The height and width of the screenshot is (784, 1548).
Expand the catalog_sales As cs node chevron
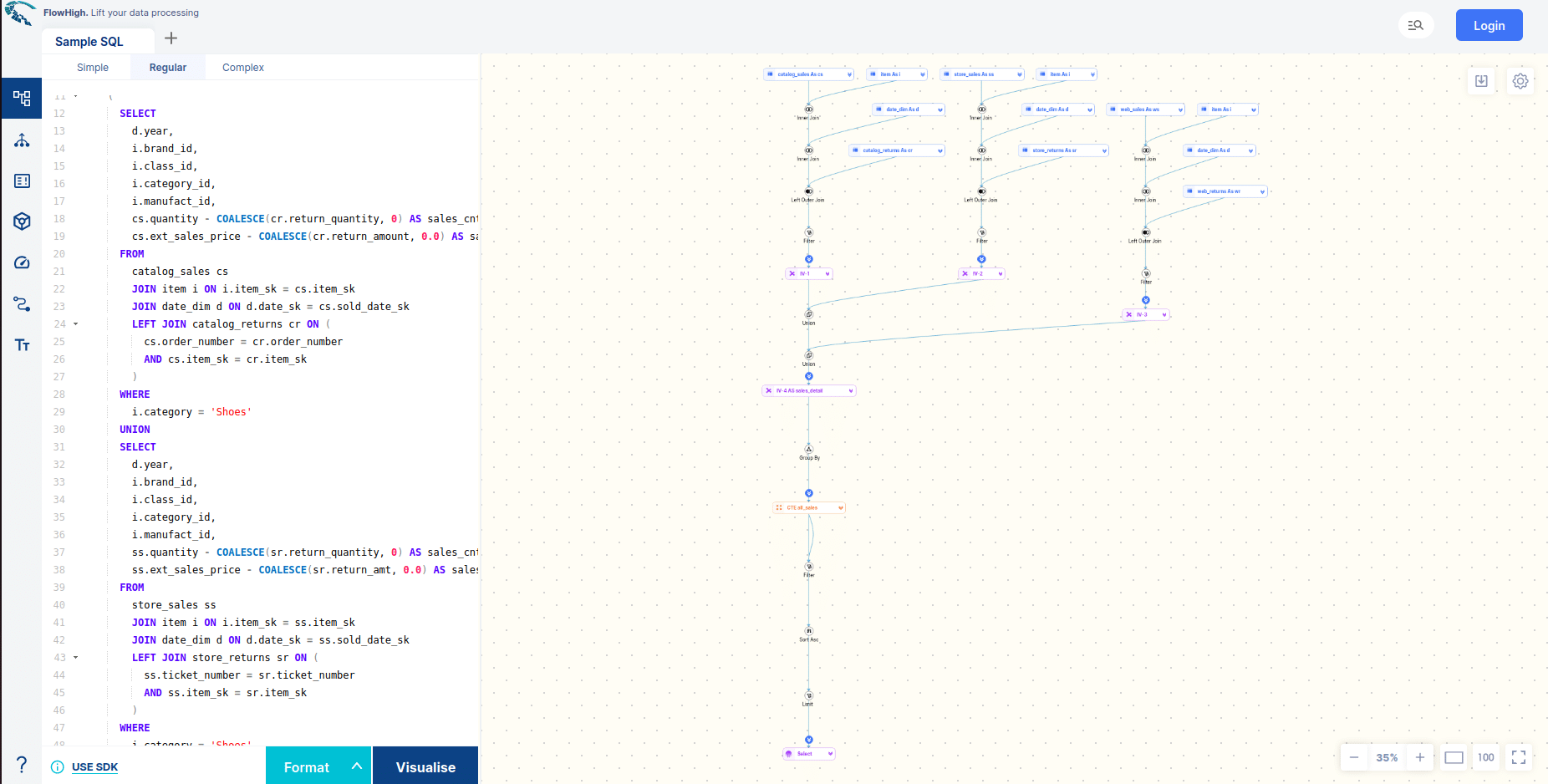(x=849, y=74)
